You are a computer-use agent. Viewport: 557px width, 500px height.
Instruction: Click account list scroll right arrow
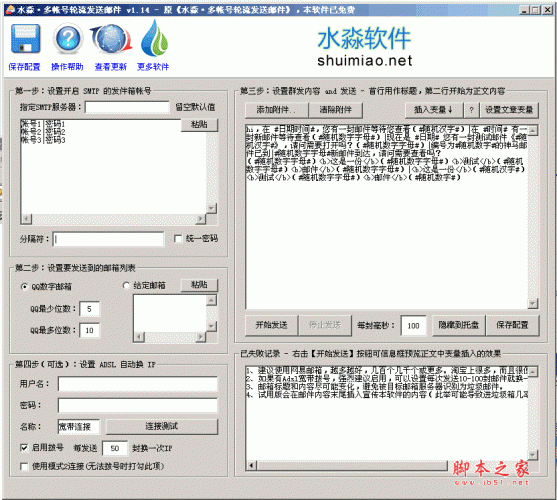coord(201,219)
